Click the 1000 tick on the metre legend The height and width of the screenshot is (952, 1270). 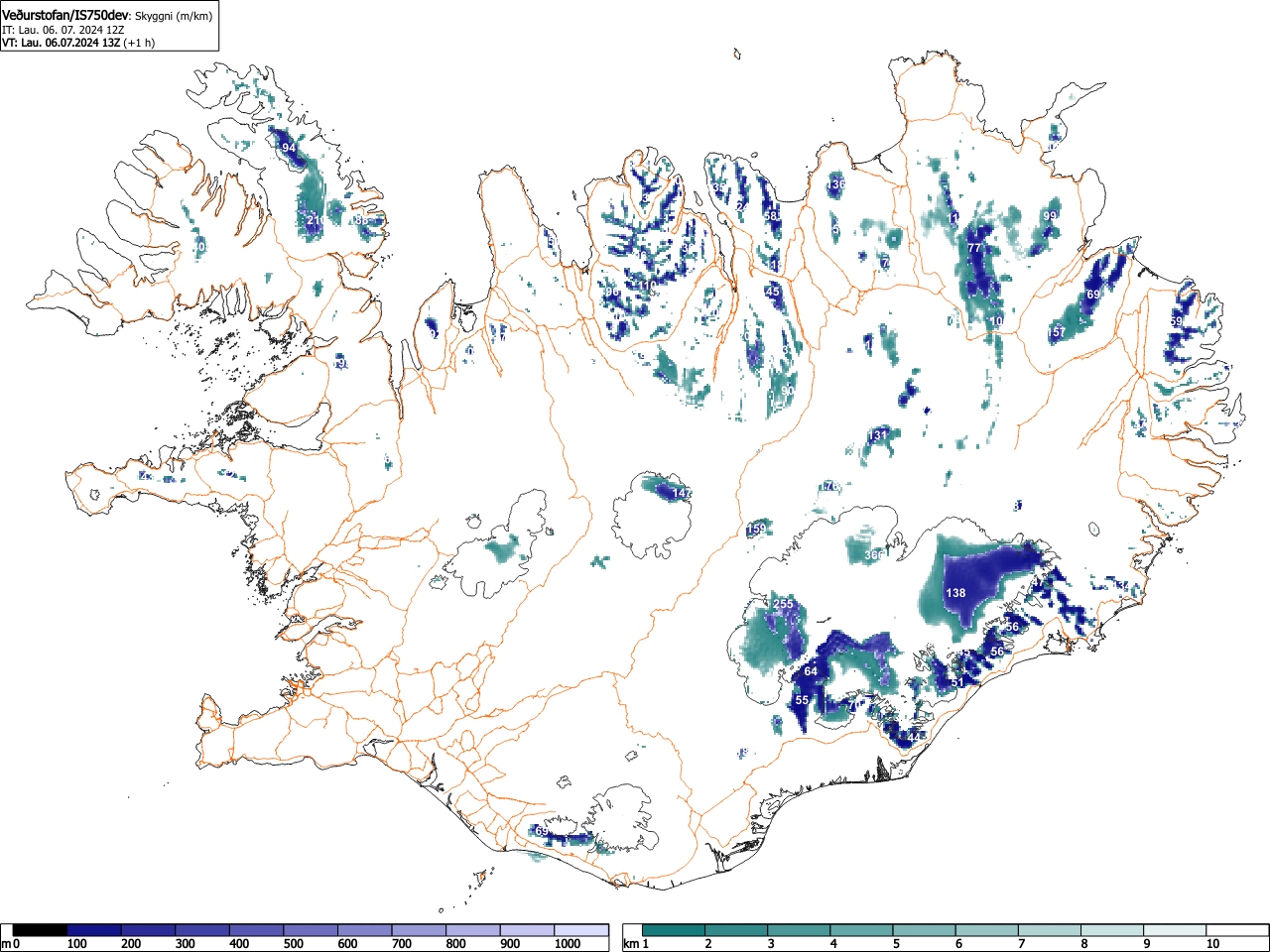568,944
